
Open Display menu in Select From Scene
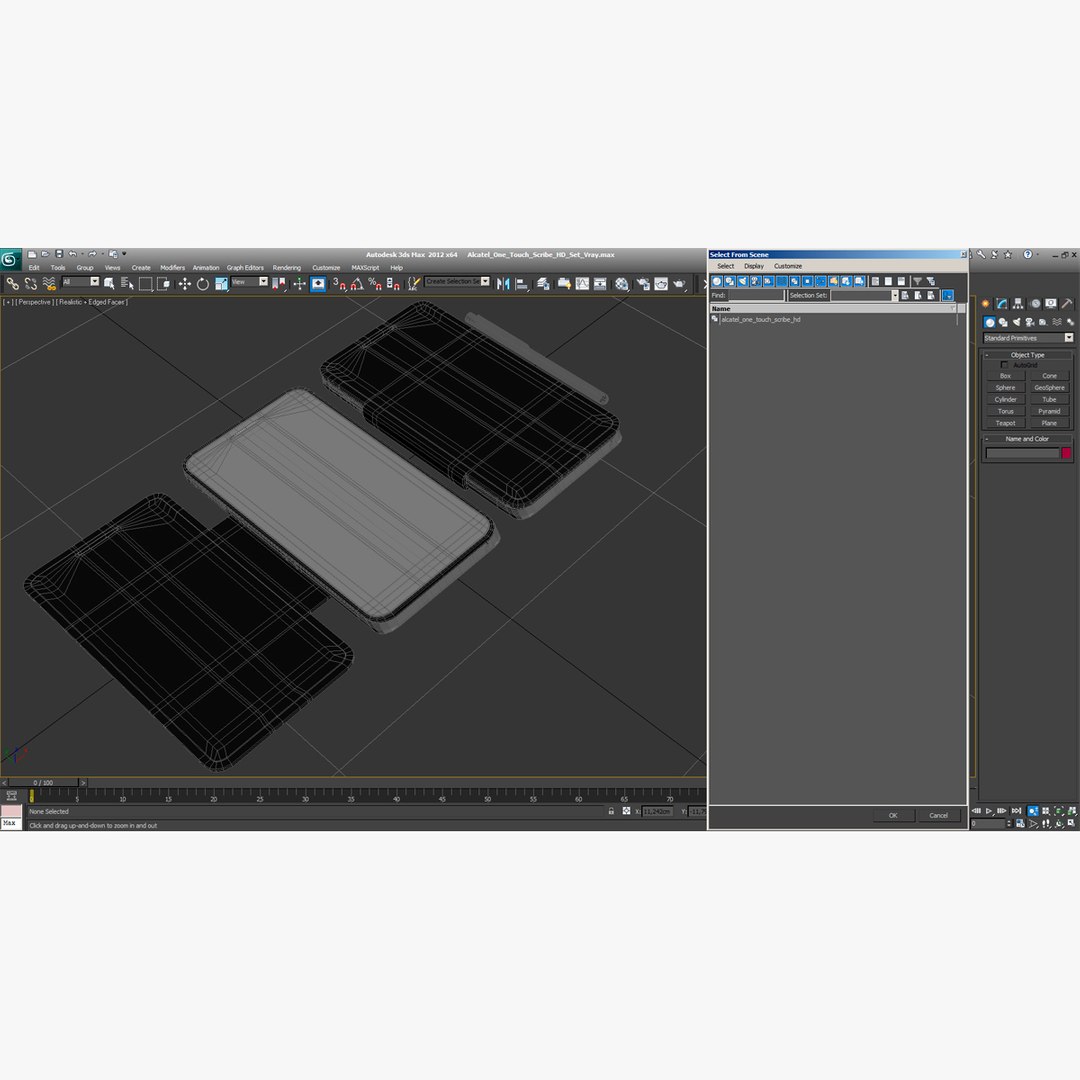(x=754, y=266)
